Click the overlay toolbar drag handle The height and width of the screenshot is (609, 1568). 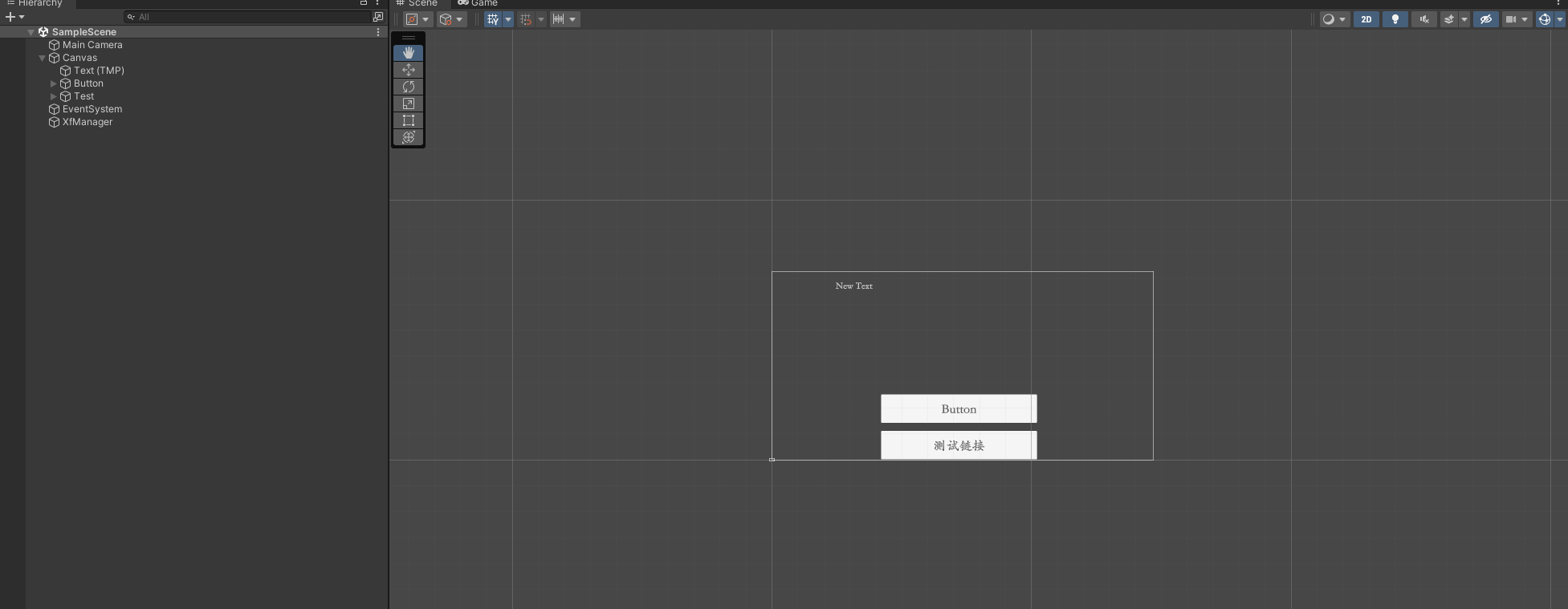coord(409,38)
